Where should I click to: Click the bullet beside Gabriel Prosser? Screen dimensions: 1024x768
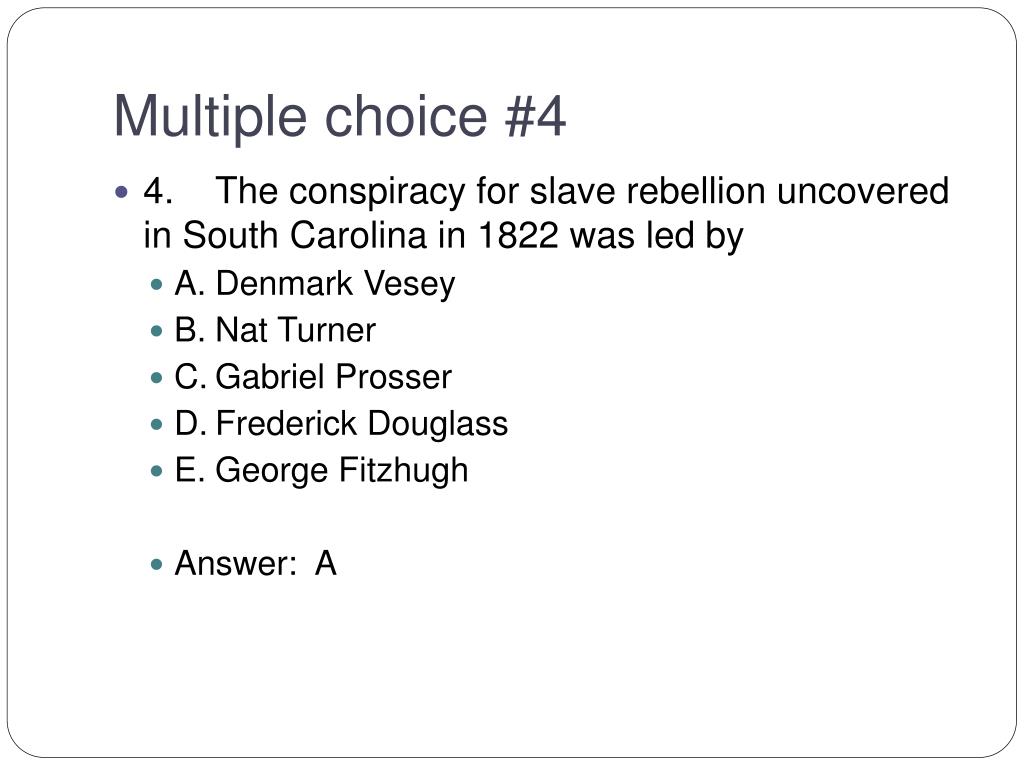[156, 378]
